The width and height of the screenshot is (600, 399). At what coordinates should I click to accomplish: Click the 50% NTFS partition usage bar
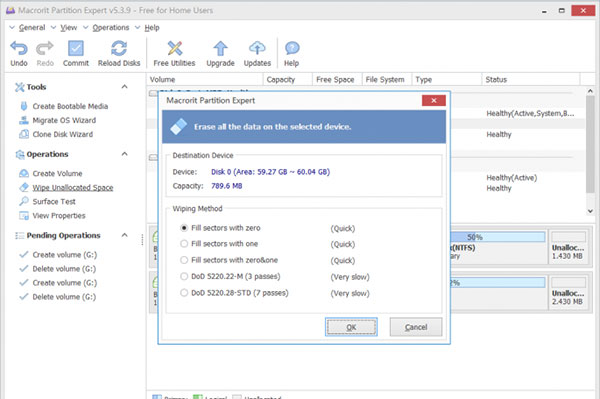pos(498,237)
